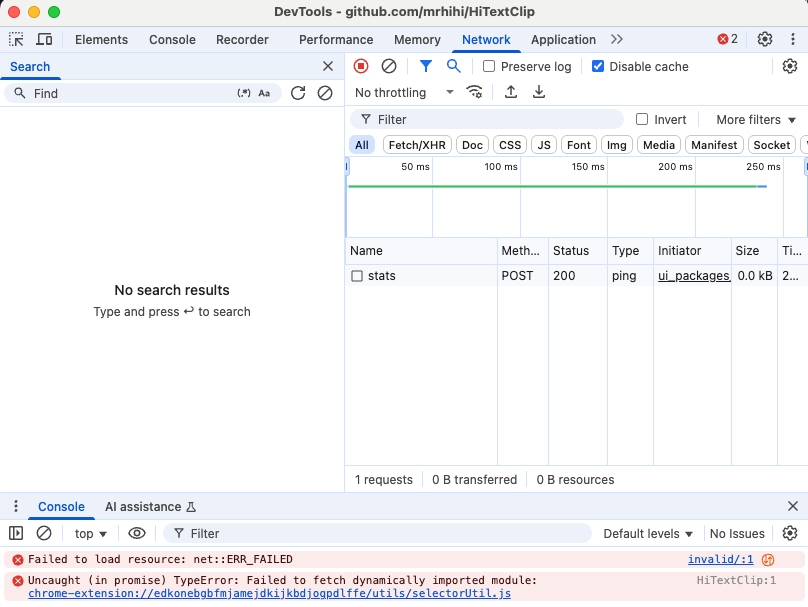This screenshot has width=808, height=607.
Task: Uncheck the Disable cache checkbox
Action: pyautogui.click(x=598, y=66)
